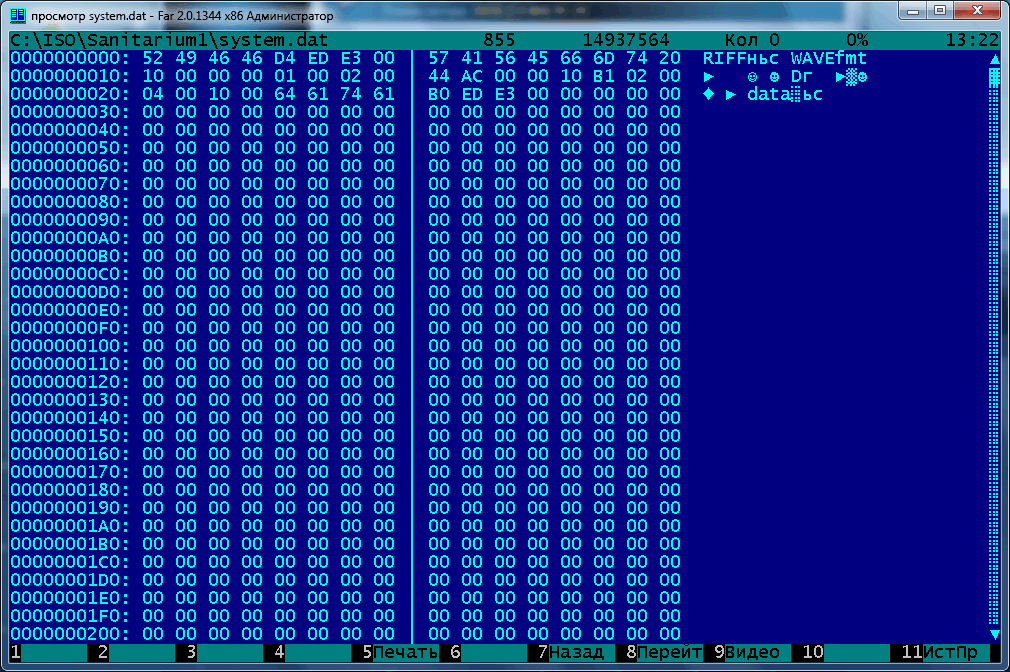Maximize the Far Manager window
This screenshot has width=1010, height=672.
coord(940,10)
